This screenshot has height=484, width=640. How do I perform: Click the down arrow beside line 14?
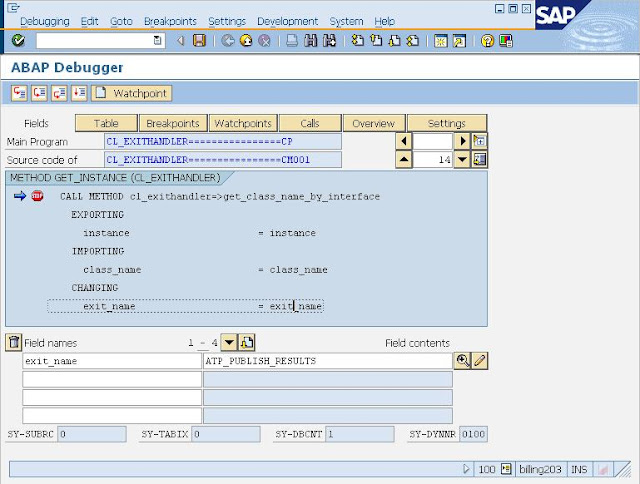462,160
